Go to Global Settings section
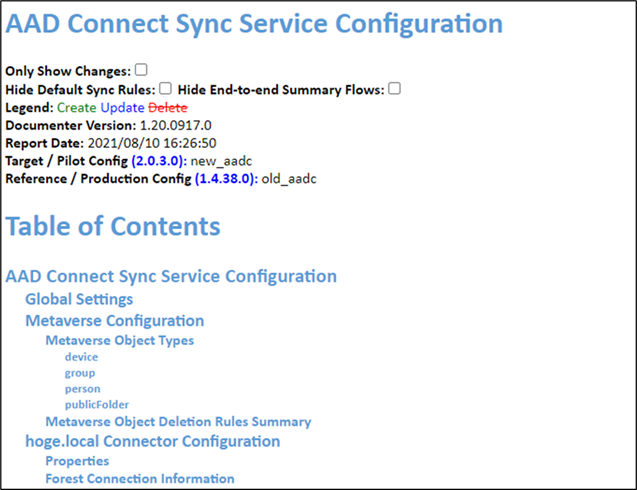The width and height of the screenshot is (637, 490). pos(79,299)
